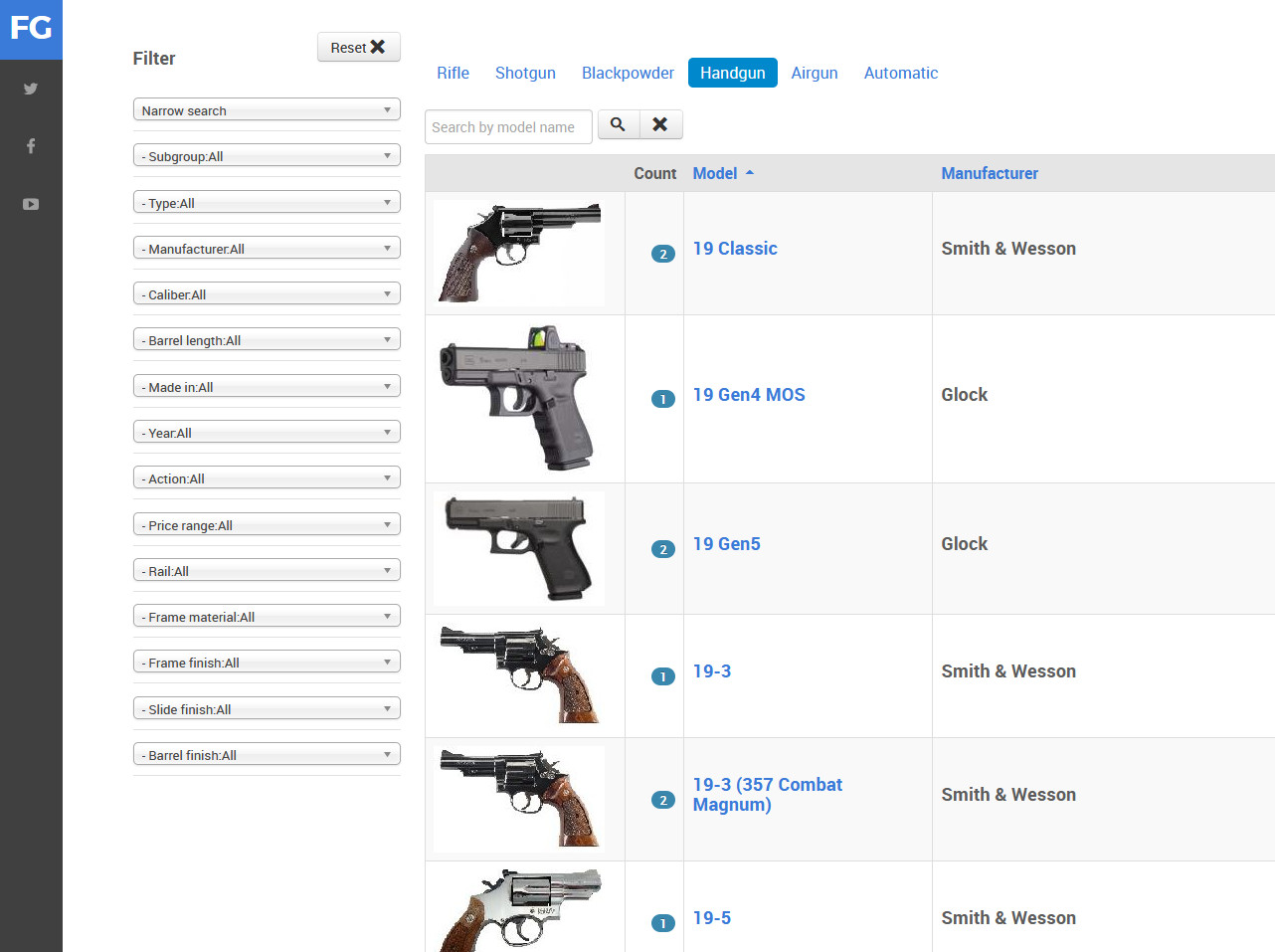Sort by Manufacturer column header
This screenshot has width=1275, height=952.
click(990, 173)
